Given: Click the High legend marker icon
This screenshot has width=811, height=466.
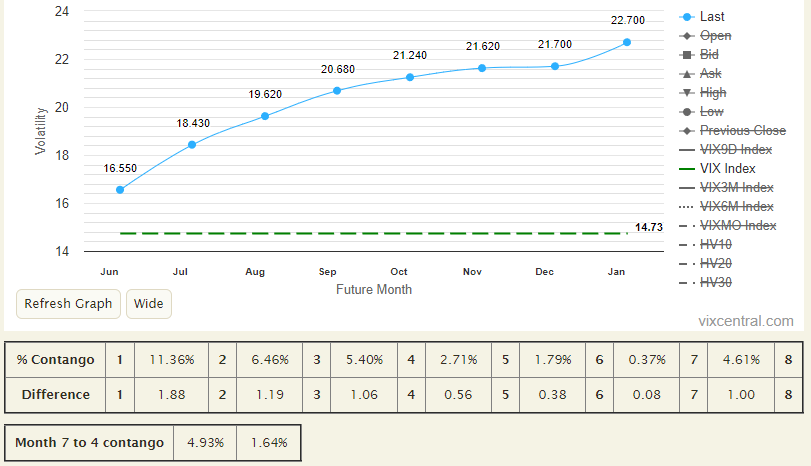Looking at the screenshot, I should [686, 93].
